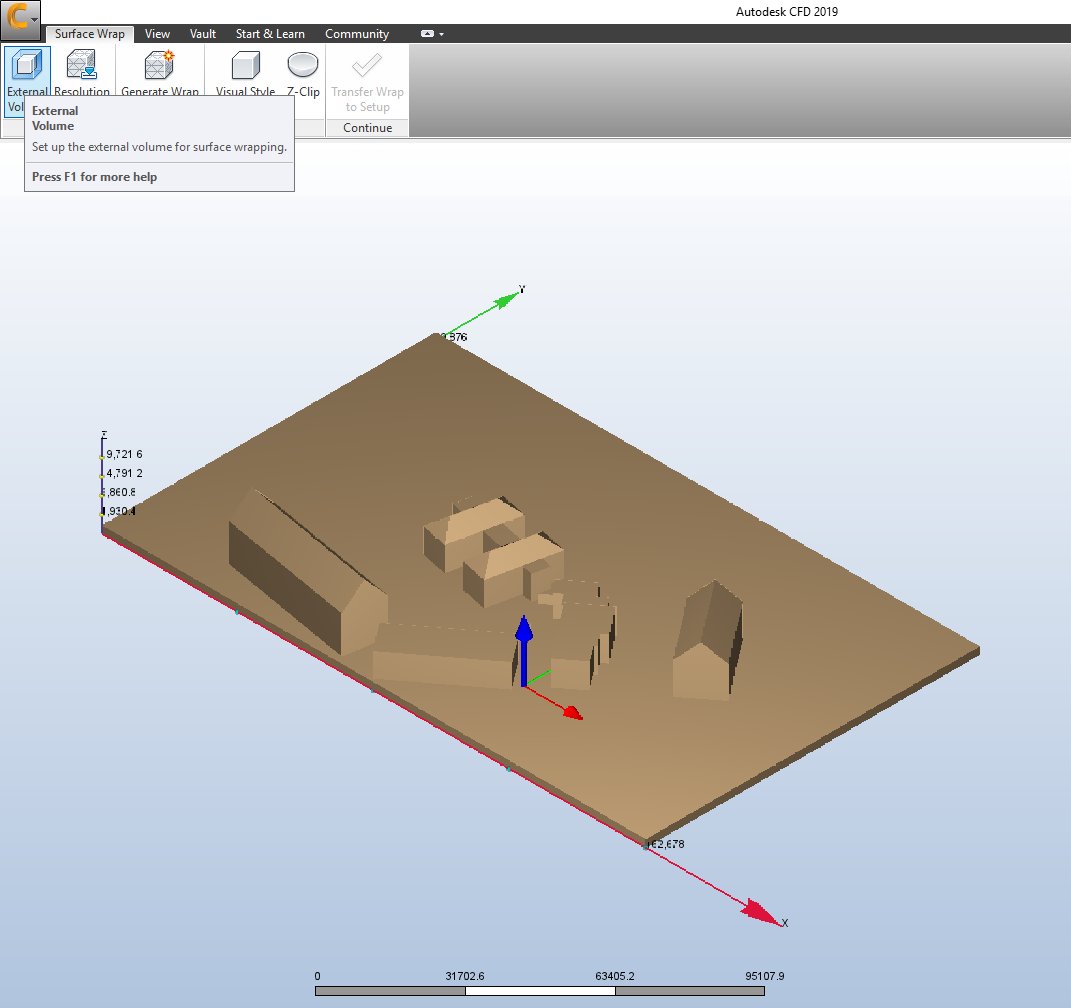Toggle the ribbon display state button
1071x1008 pixels.
click(x=427, y=34)
